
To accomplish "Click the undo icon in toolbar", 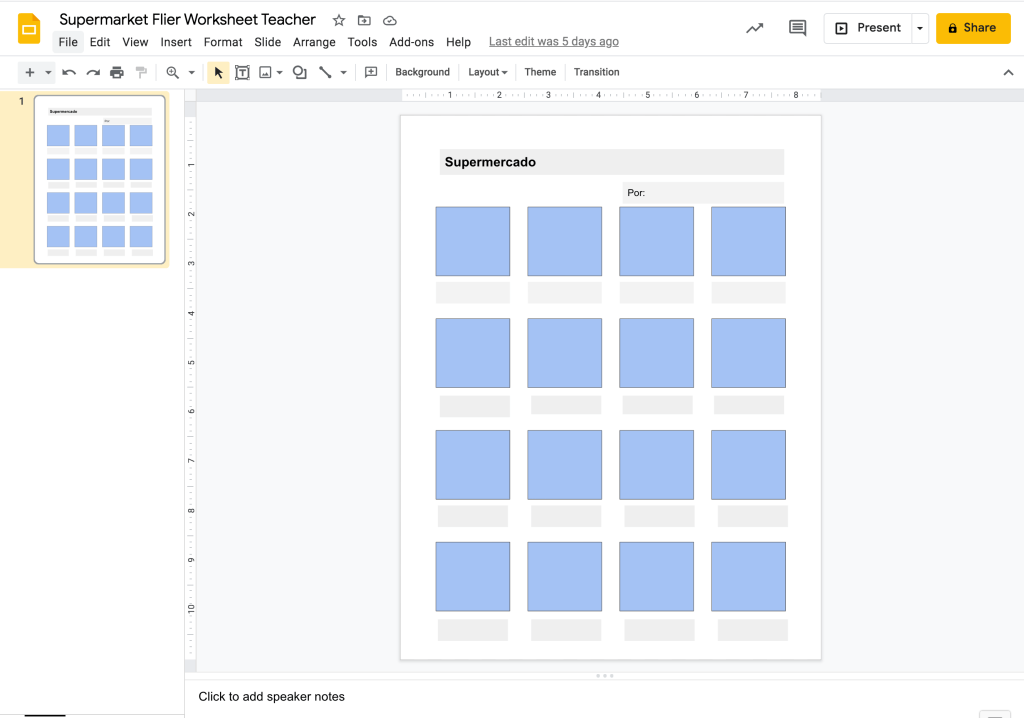I will [69, 72].
